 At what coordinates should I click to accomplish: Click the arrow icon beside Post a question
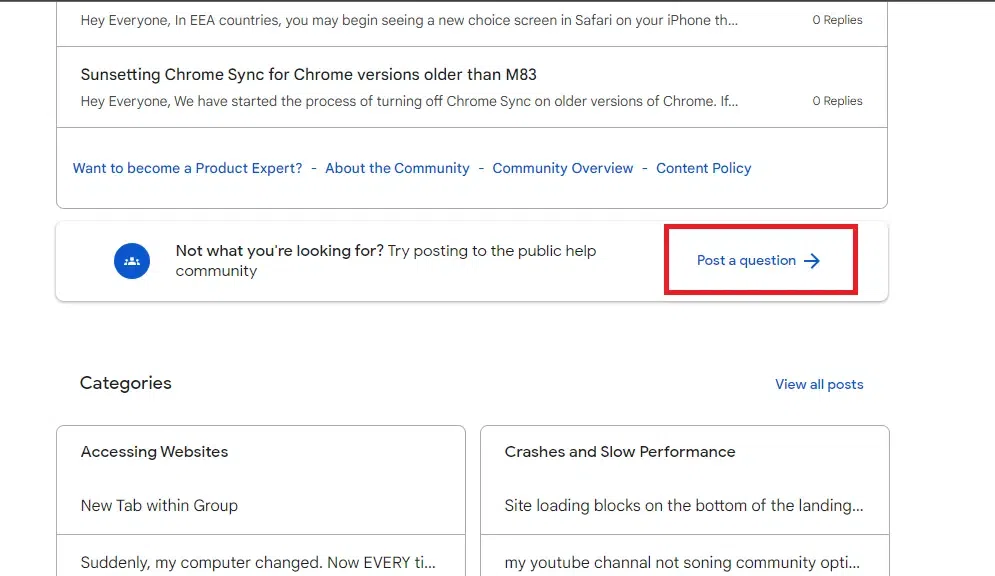tap(812, 261)
